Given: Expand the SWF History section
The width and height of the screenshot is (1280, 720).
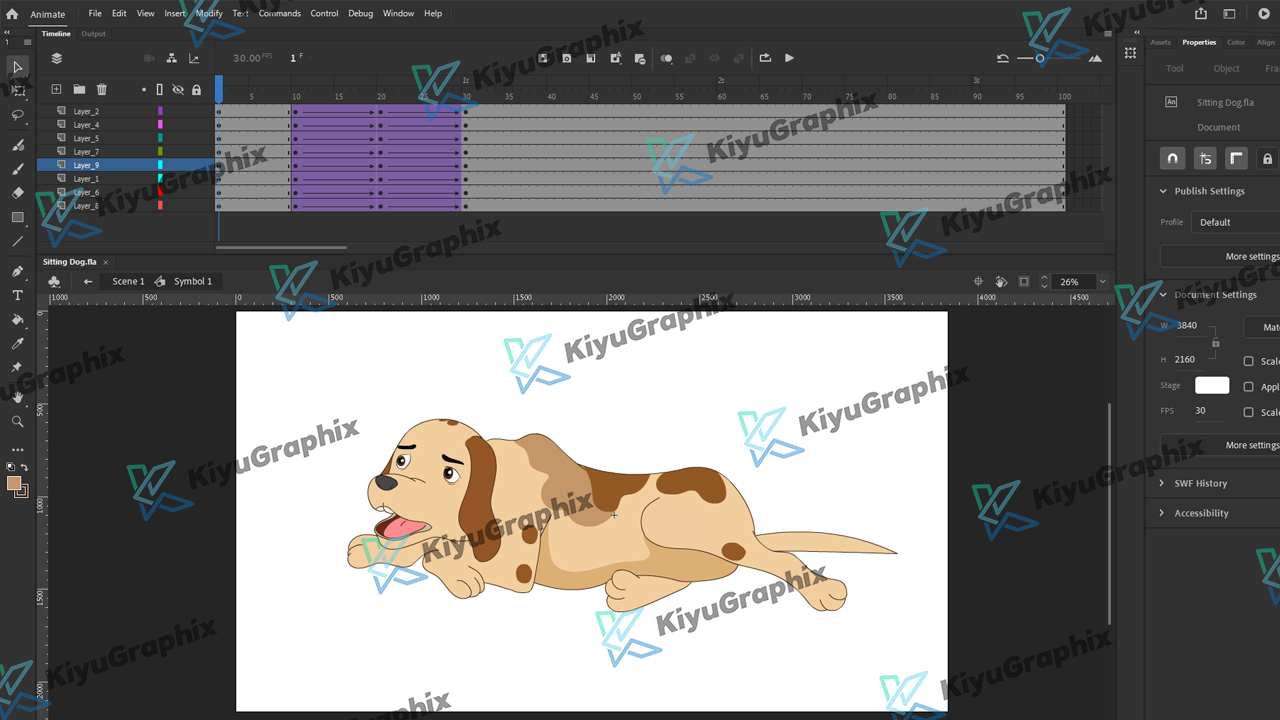Looking at the screenshot, I should 1162,483.
